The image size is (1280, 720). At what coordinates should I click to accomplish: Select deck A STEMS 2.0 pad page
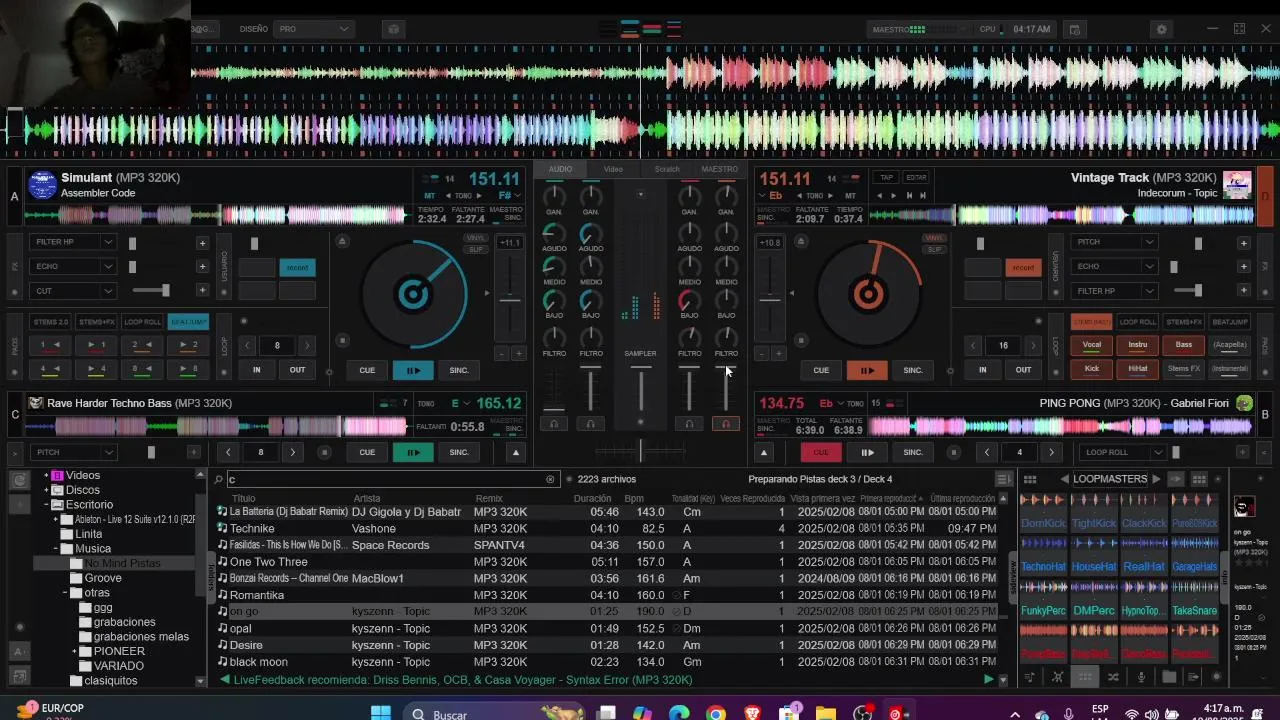[51, 322]
